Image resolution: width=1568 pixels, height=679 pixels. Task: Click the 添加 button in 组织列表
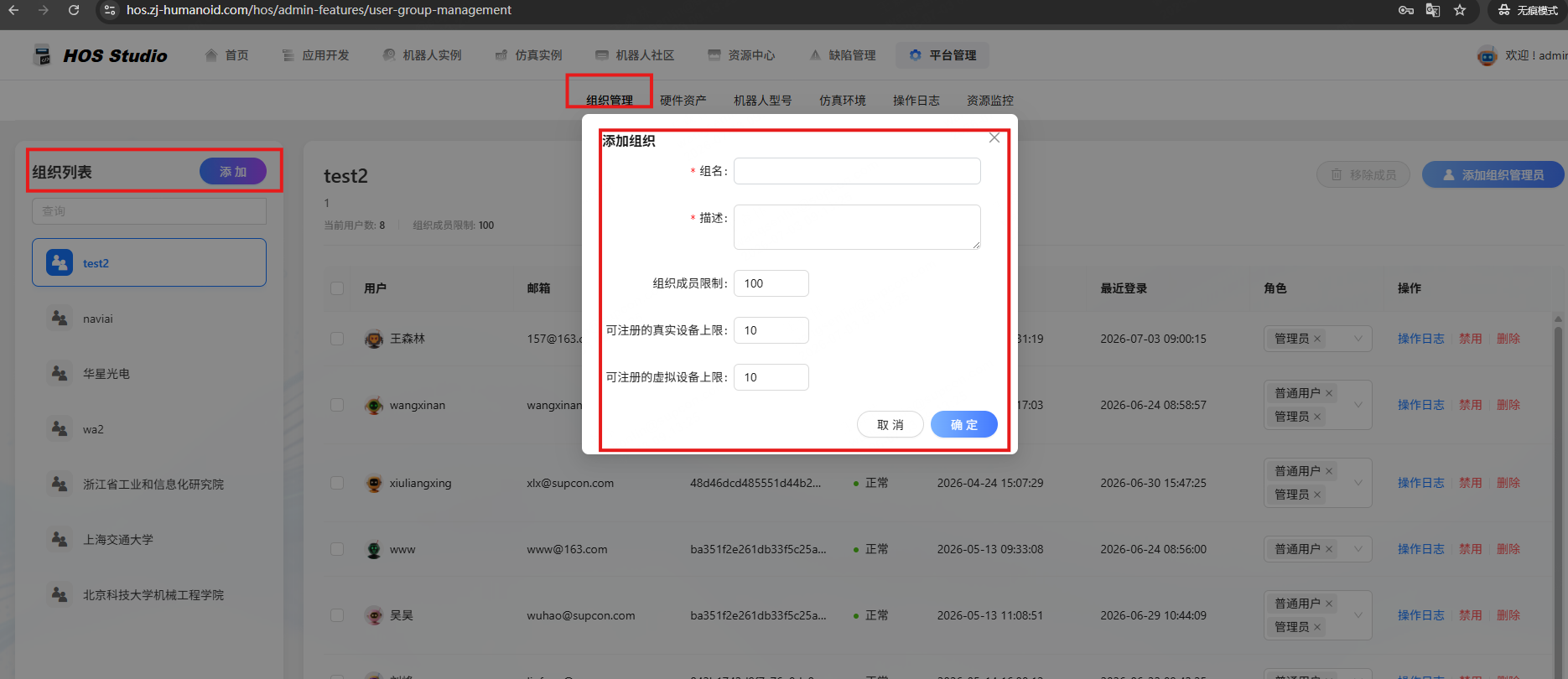[233, 171]
